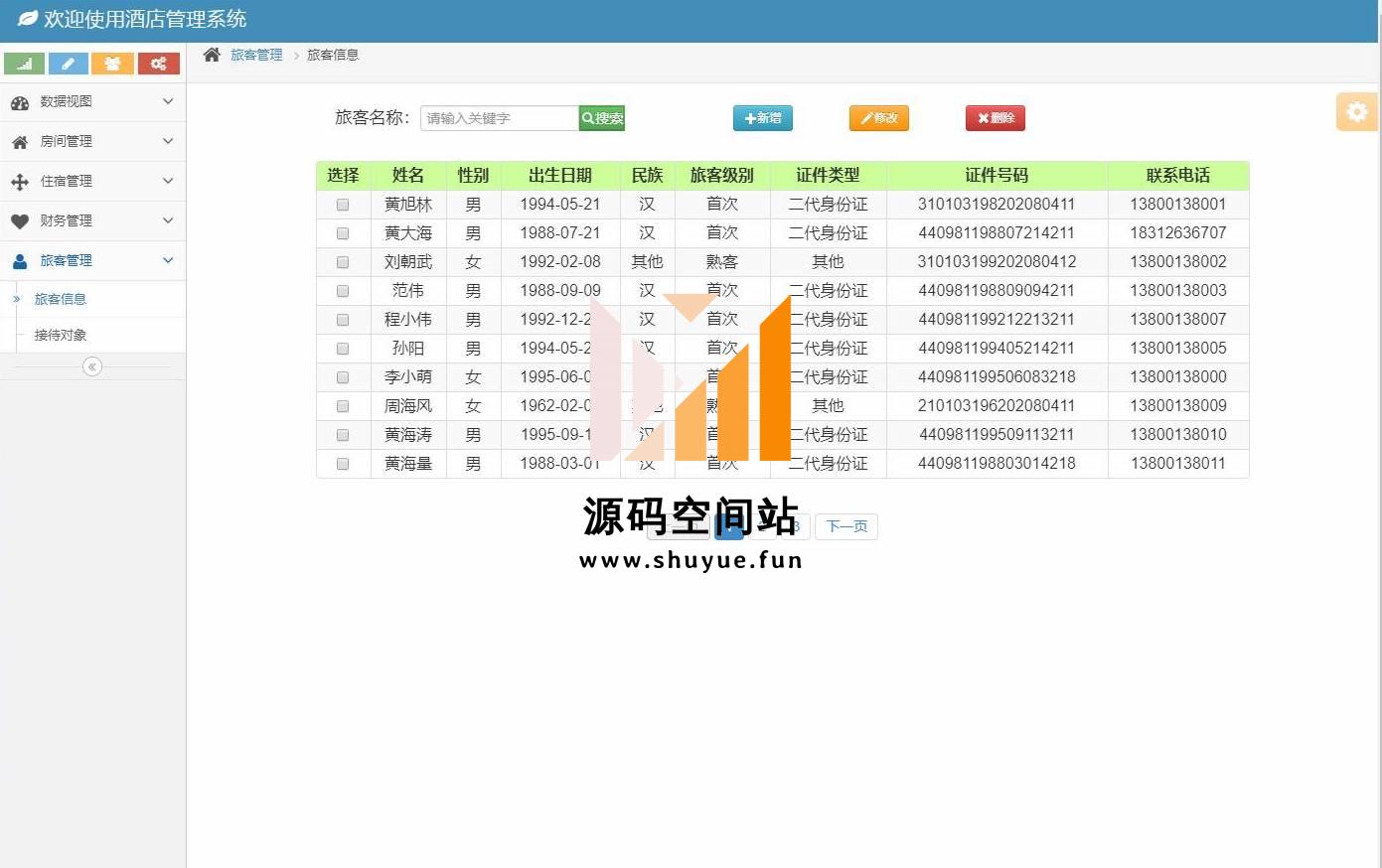Focus the 旅客名称 keyword search field
The image size is (1382, 868).
[499, 118]
